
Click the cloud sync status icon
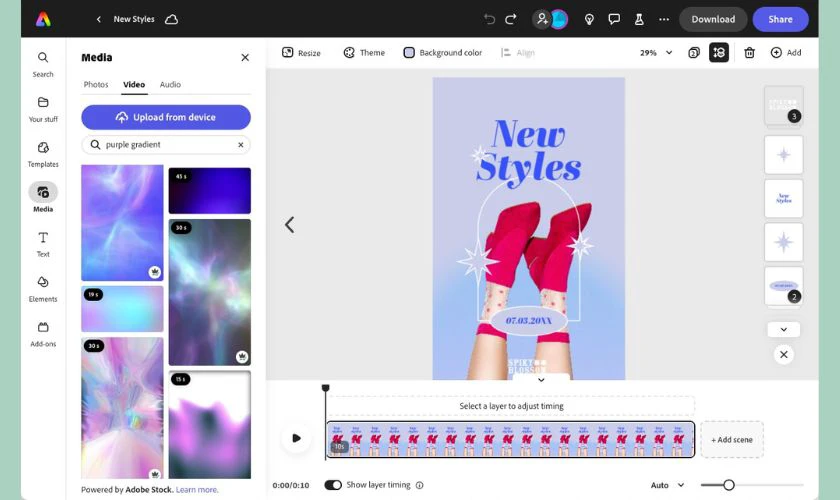click(171, 19)
